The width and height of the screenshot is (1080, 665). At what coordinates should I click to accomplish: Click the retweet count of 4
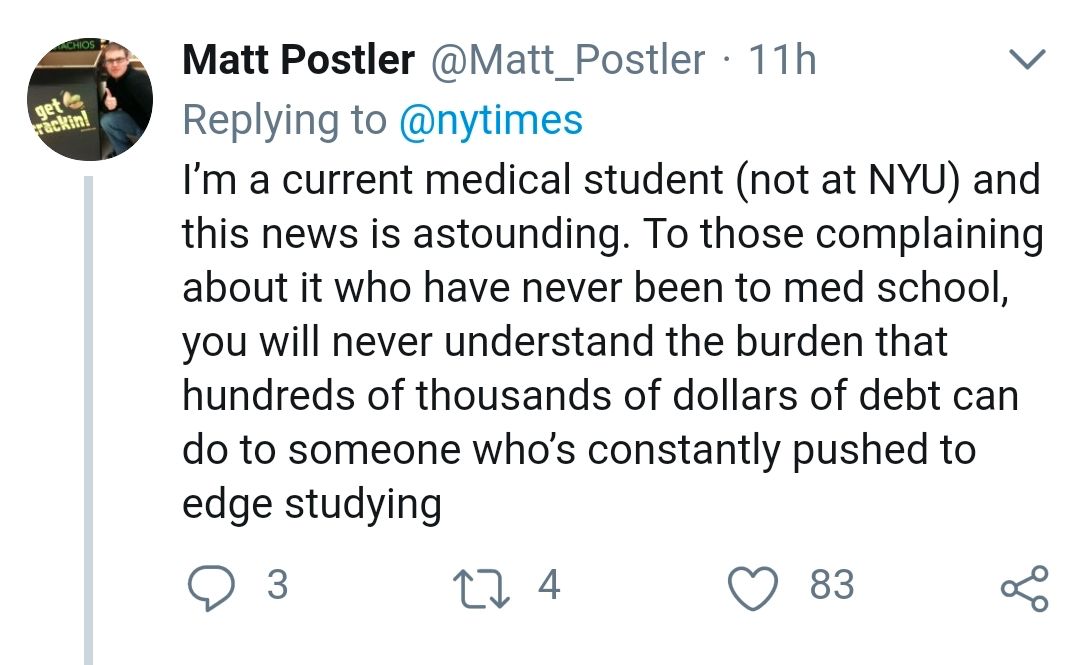click(549, 585)
